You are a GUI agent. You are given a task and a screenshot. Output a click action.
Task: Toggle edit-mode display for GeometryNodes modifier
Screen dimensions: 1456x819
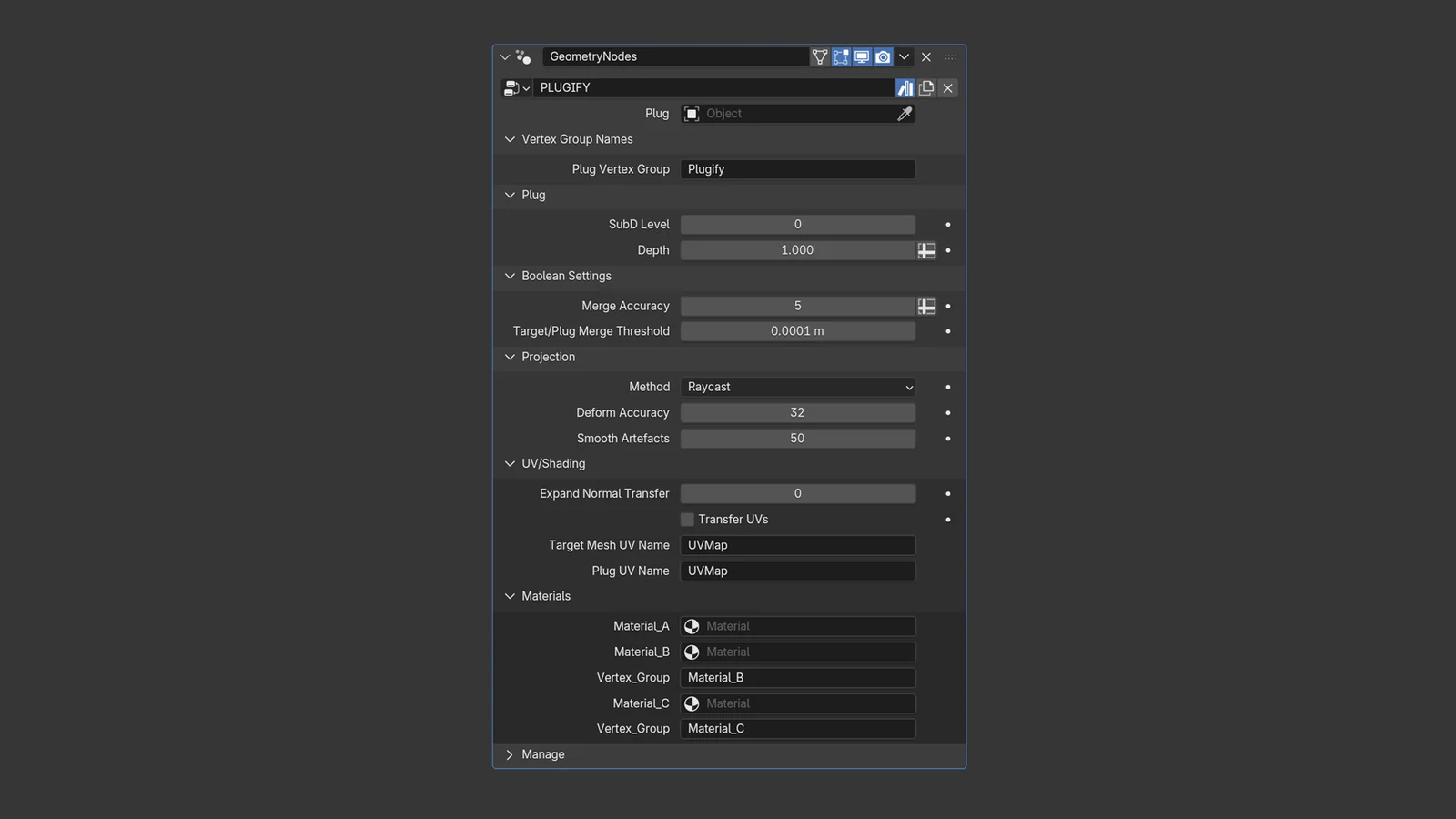coord(840,56)
